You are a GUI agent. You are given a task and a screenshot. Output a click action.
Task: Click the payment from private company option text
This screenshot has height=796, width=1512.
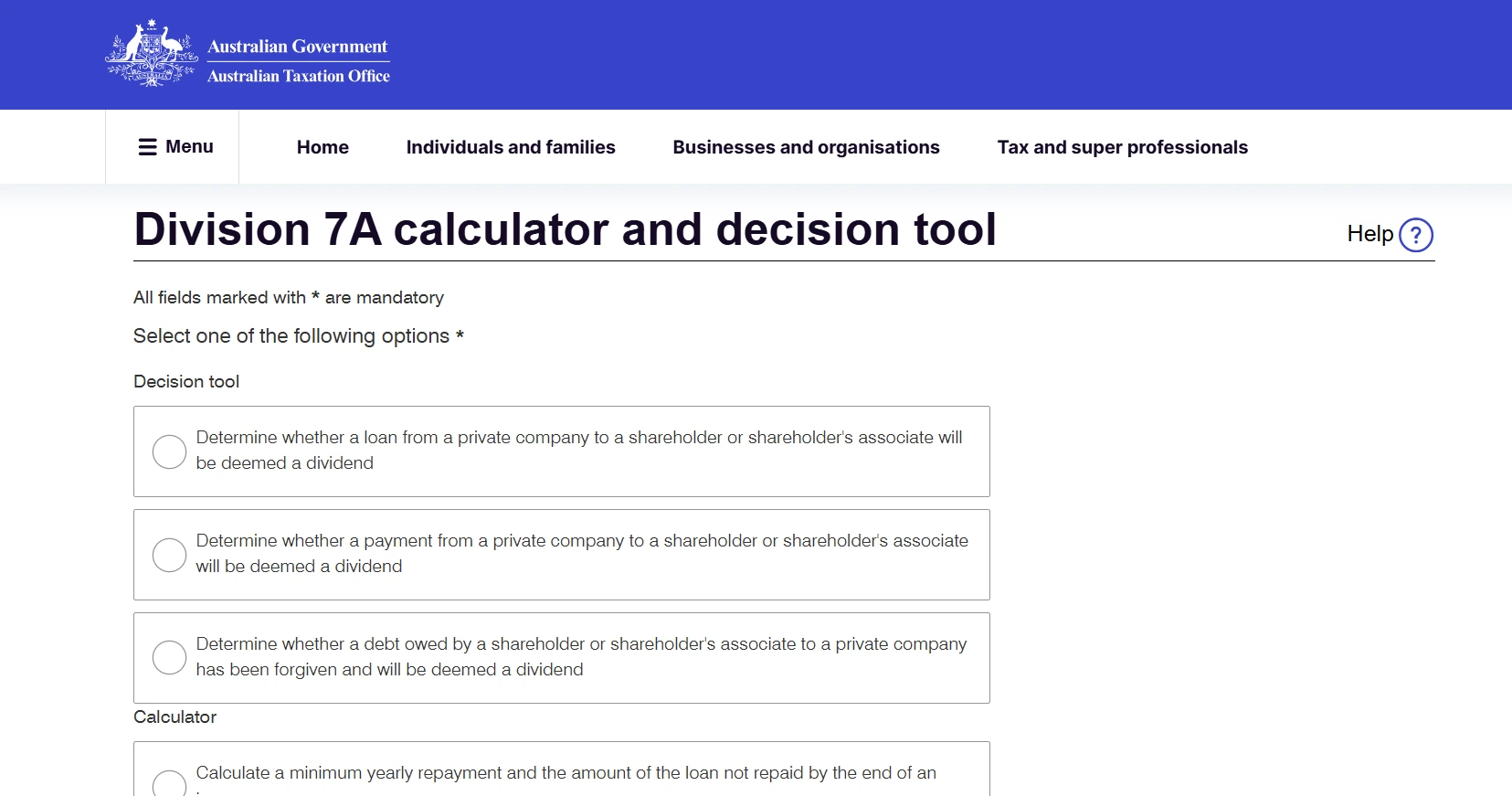point(581,553)
